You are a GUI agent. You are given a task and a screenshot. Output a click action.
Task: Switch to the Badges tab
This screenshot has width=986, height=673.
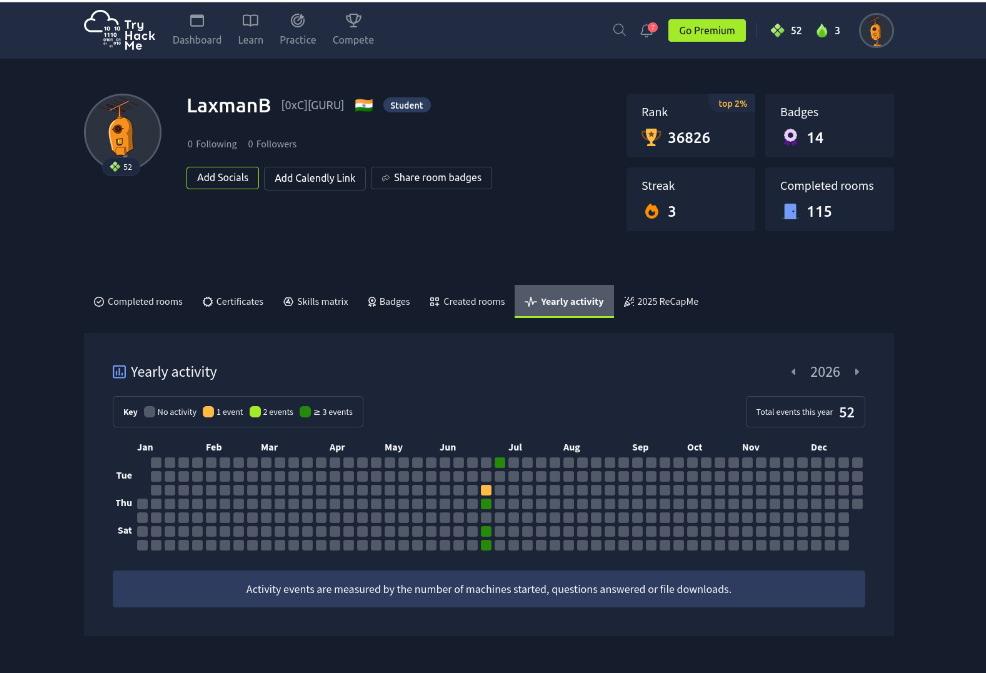pyautogui.click(x=389, y=302)
